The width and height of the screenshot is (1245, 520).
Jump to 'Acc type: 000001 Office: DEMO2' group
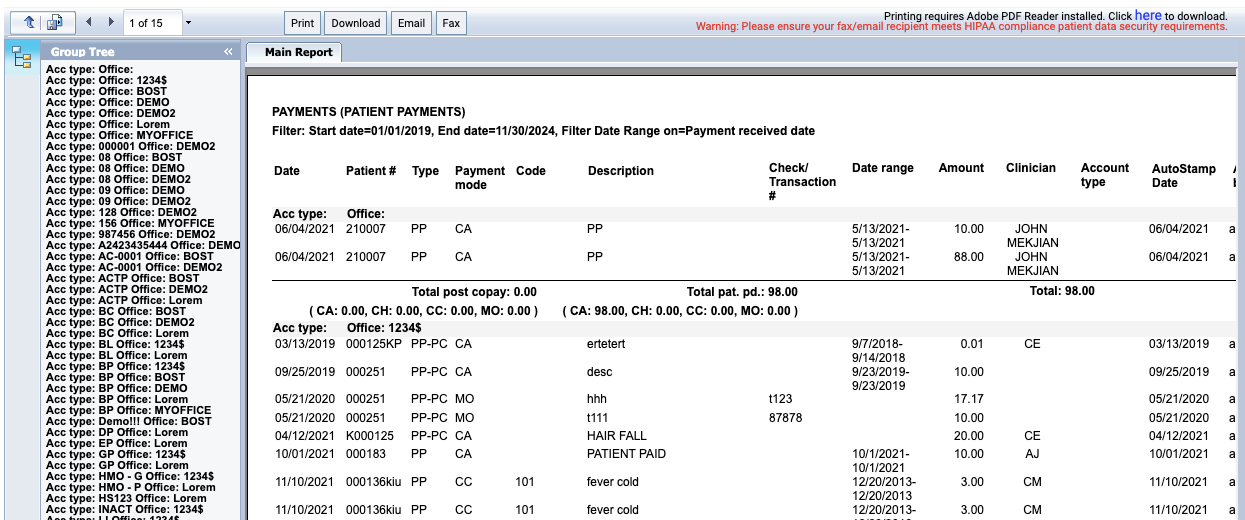130,146
